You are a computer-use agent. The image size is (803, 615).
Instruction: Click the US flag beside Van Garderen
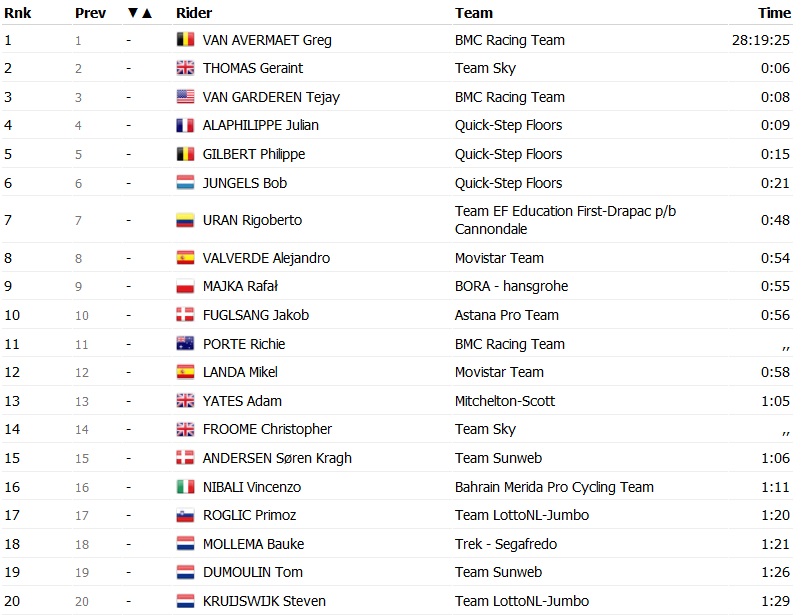tap(185, 97)
